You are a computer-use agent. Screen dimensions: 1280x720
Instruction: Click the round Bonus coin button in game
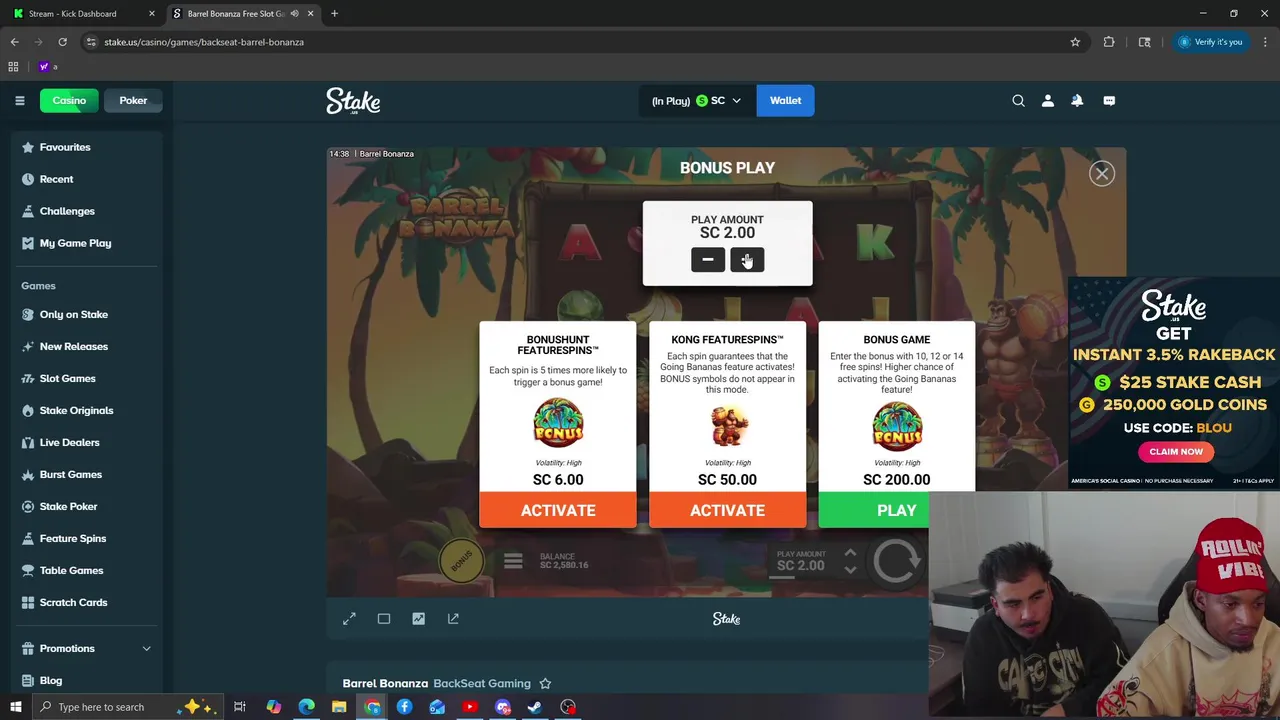tap(461, 562)
